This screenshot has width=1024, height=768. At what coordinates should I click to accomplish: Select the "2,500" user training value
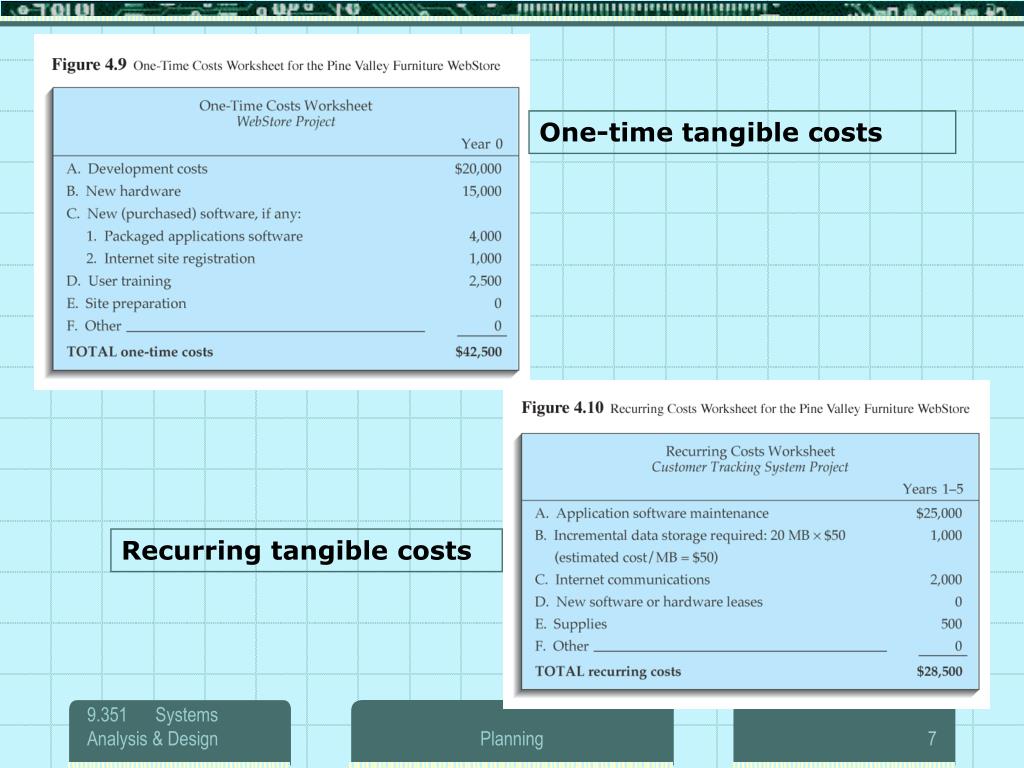(x=485, y=281)
